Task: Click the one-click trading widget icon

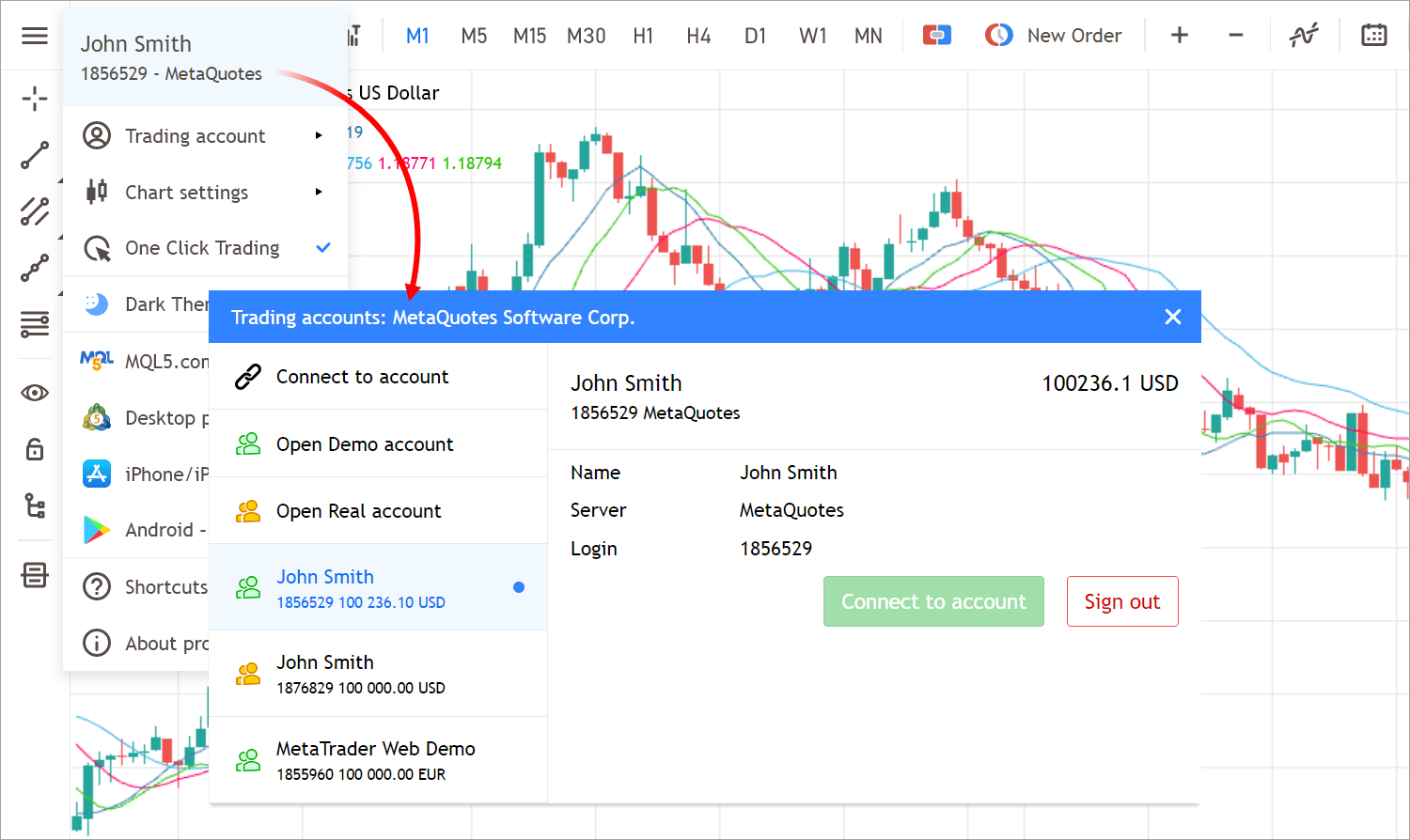Action: (x=936, y=35)
